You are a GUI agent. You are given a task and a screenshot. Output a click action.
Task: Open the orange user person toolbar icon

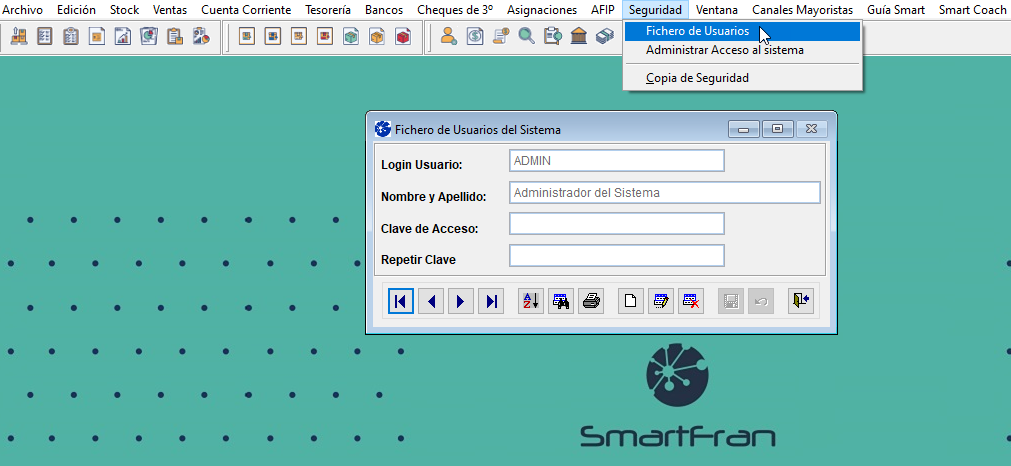pyautogui.click(x=449, y=37)
